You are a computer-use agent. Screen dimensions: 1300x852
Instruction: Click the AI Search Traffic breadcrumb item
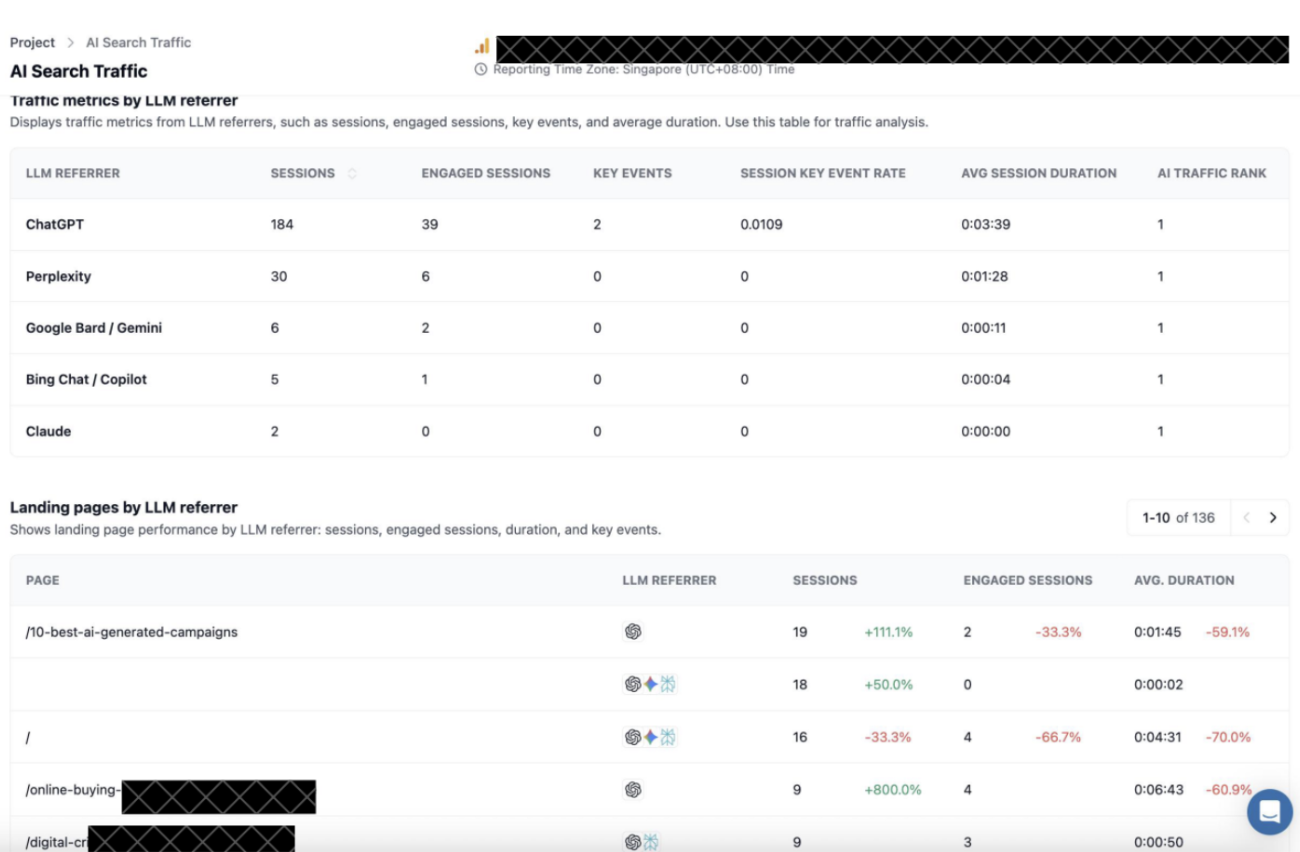138,43
